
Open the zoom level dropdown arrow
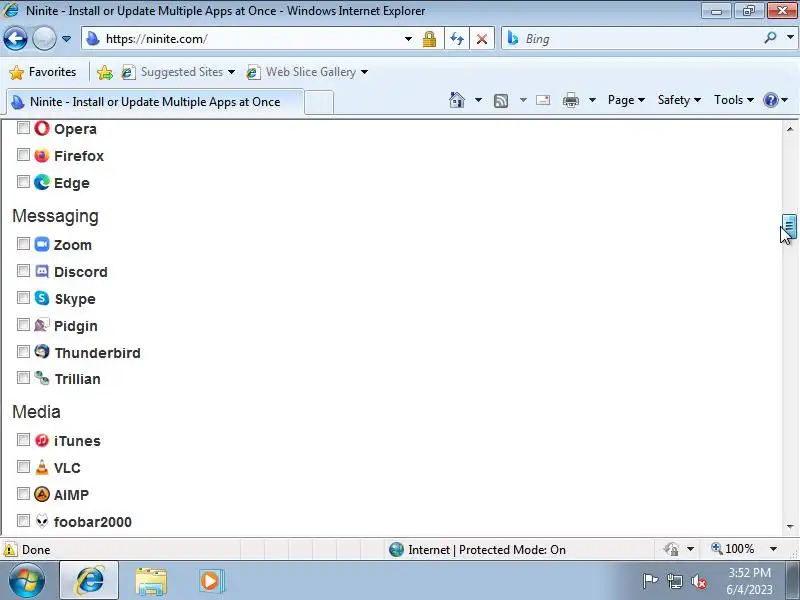(x=773, y=549)
